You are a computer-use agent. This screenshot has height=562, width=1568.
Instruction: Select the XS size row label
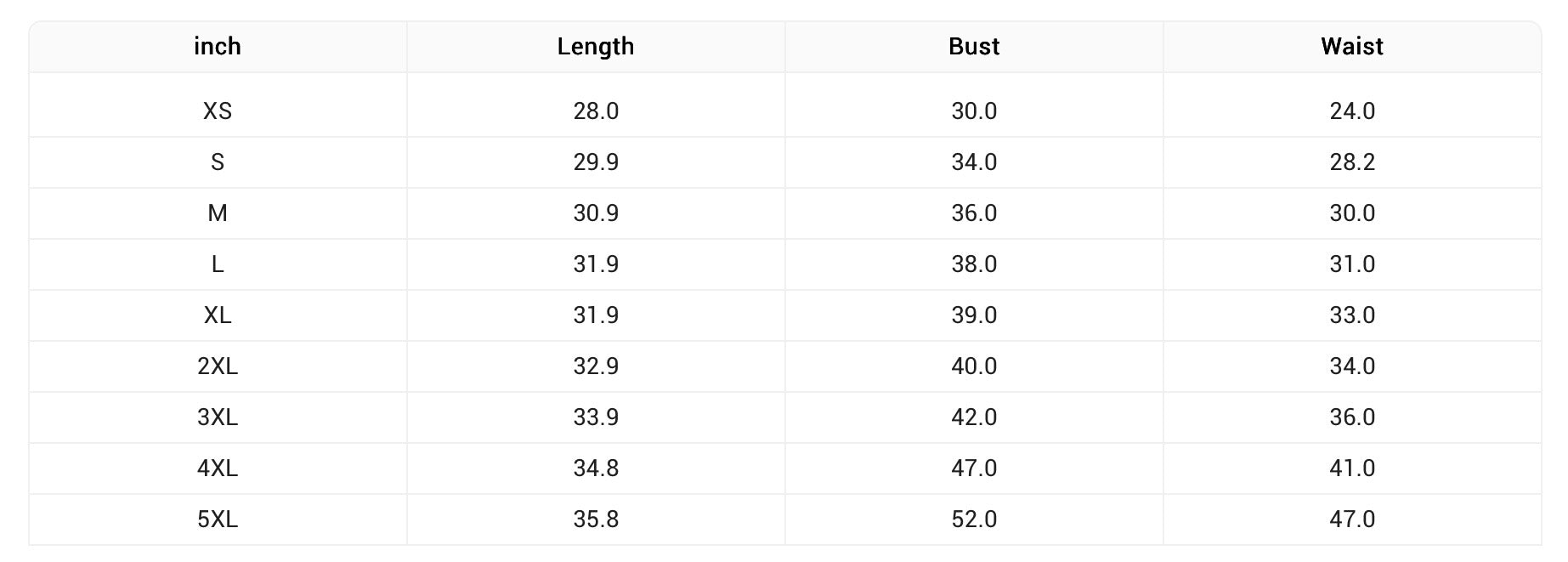click(x=218, y=111)
